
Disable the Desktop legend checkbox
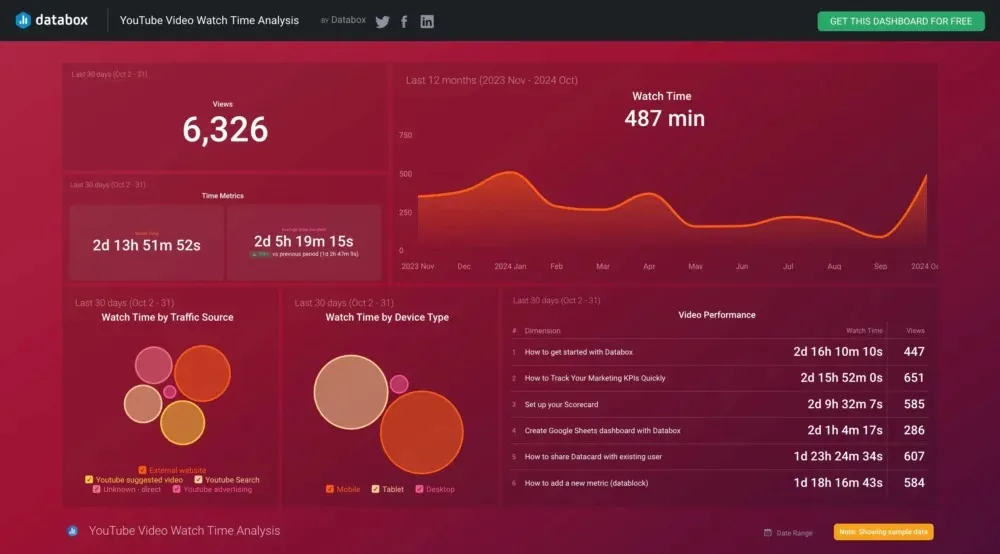tap(419, 489)
